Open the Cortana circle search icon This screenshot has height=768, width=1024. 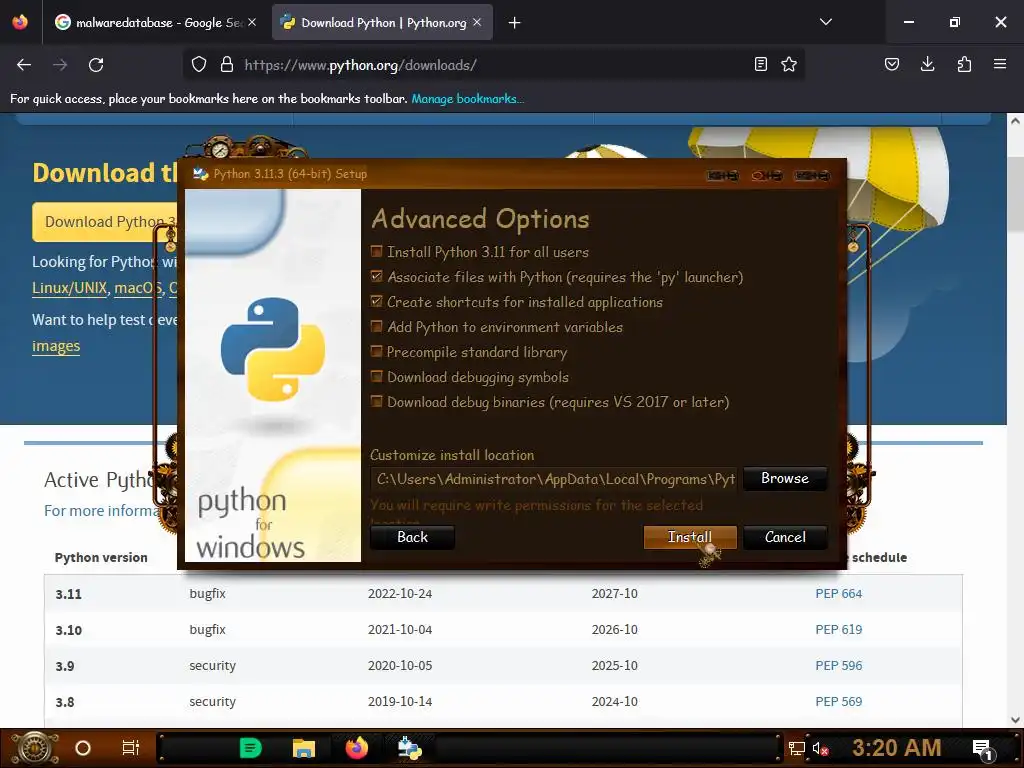point(83,748)
